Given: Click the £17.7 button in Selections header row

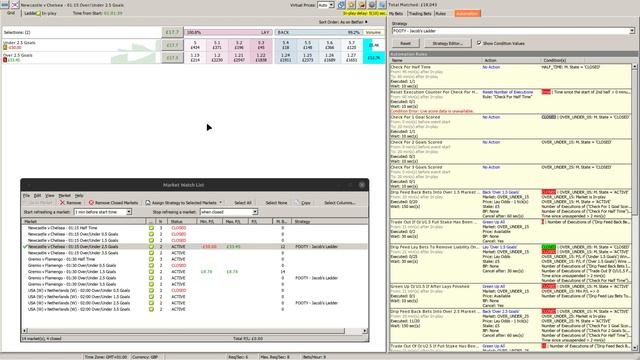Looking at the screenshot, I should [172, 32].
